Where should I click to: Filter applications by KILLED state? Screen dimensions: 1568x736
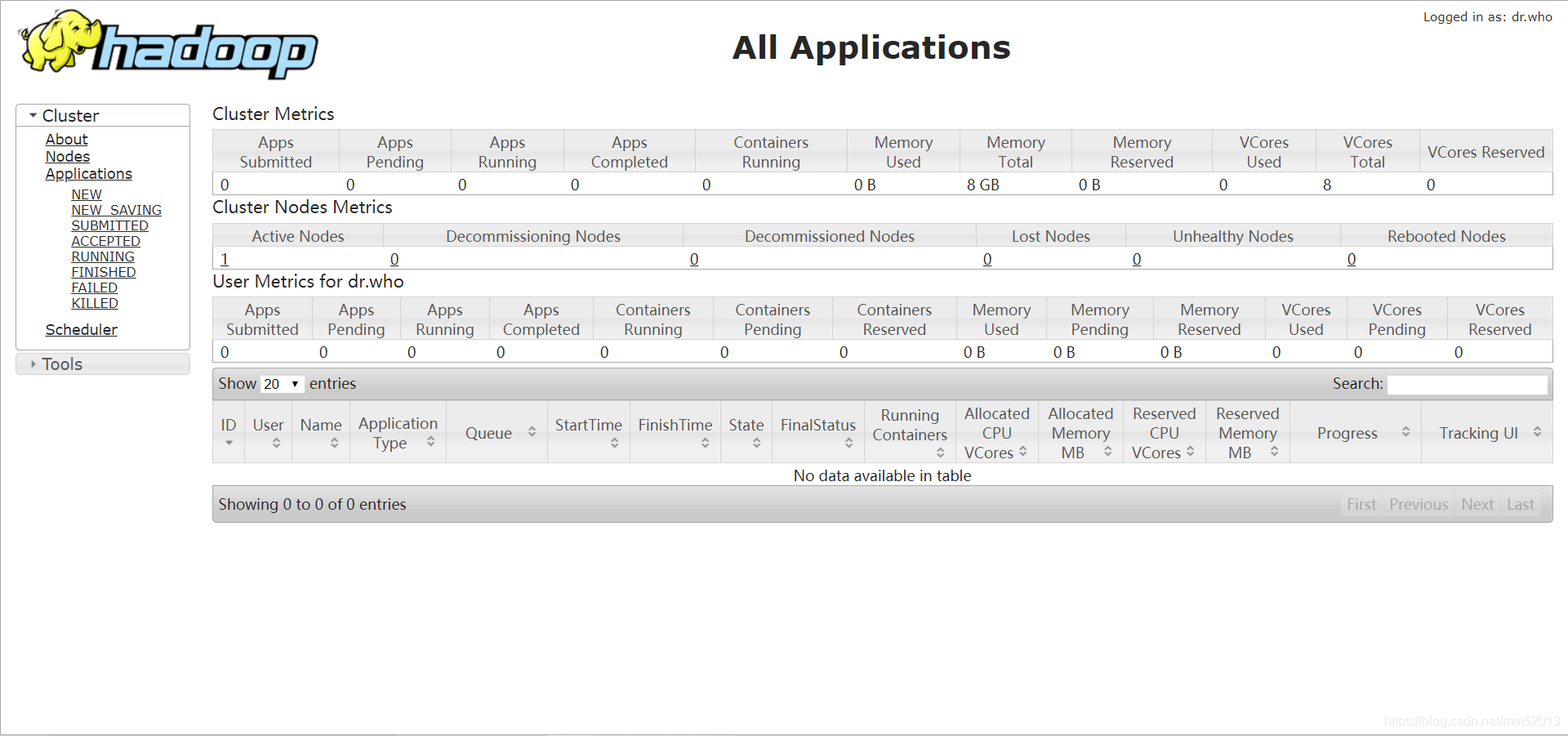tap(95, 303)
